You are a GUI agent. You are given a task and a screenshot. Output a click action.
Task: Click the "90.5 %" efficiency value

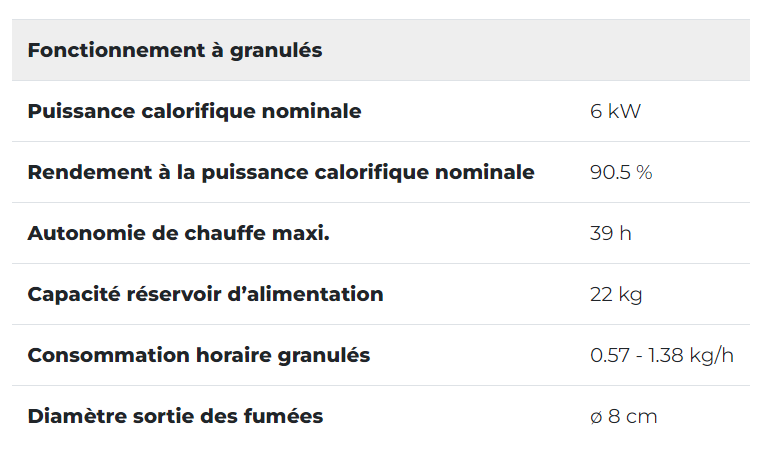(621, 172)
